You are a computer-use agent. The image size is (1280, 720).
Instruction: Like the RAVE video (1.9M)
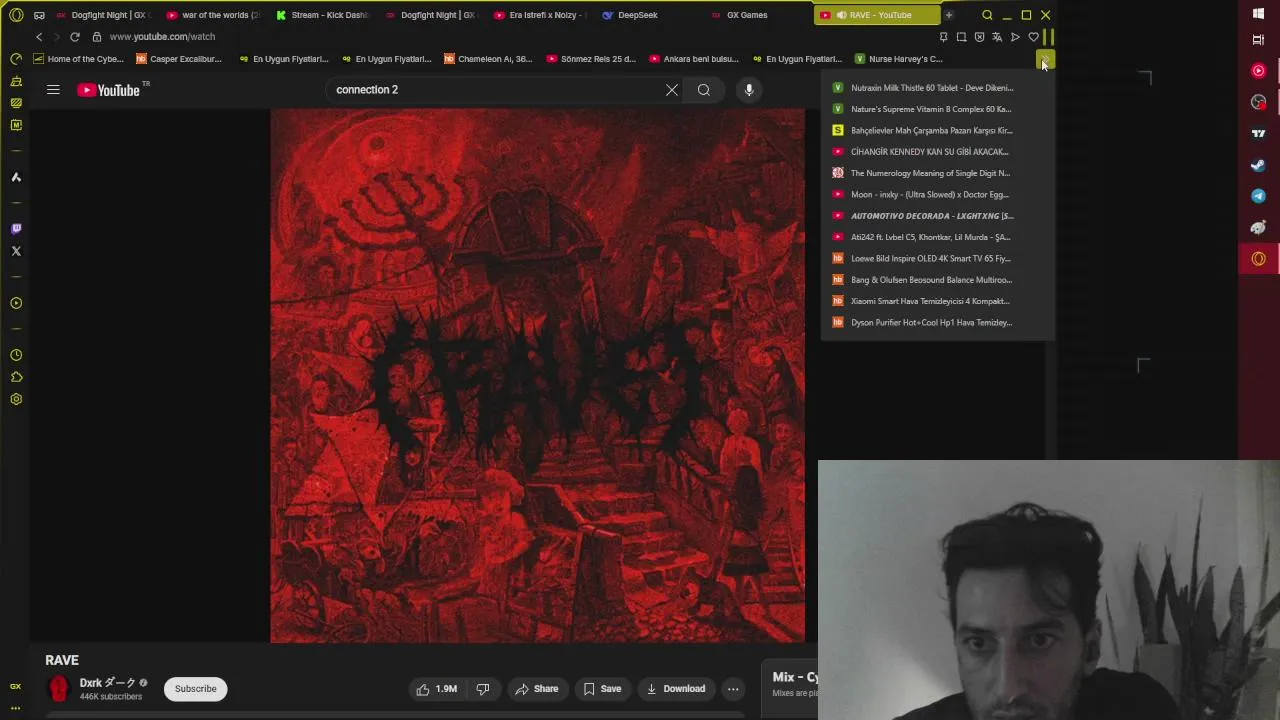tap(437, 689)
